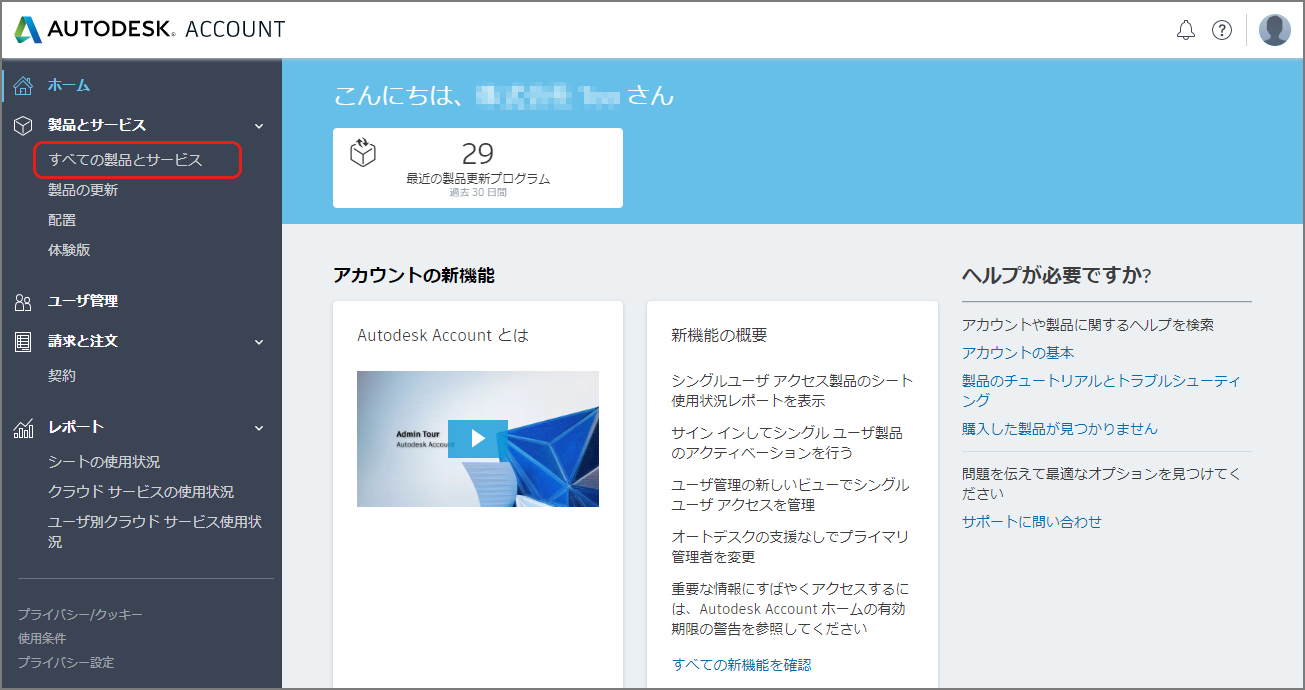Open the help question mark icon

tap(1222, 30)
